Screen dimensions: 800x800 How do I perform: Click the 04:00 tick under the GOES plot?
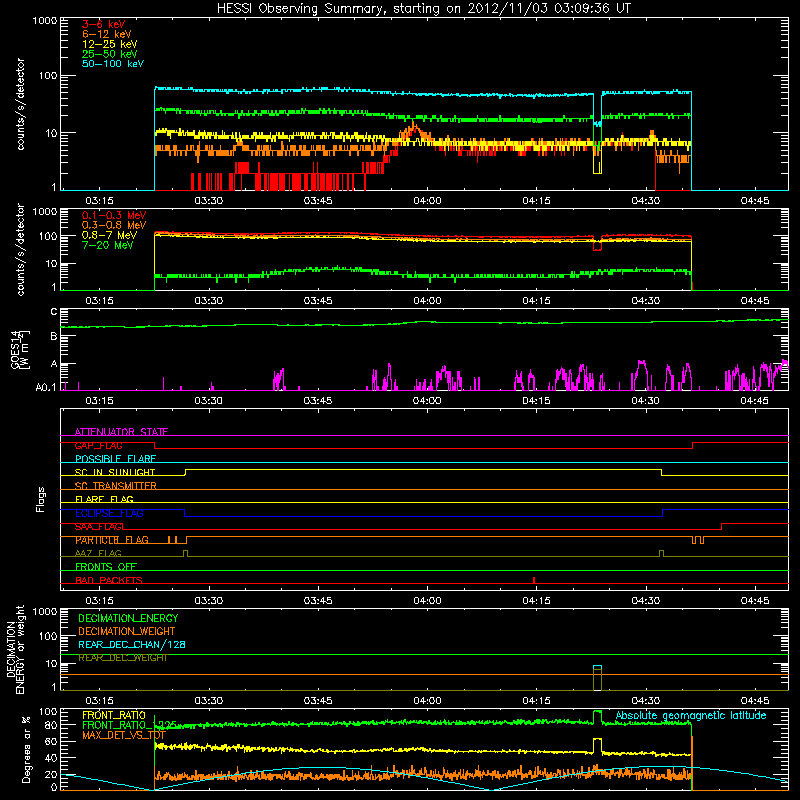pos(427,401)
